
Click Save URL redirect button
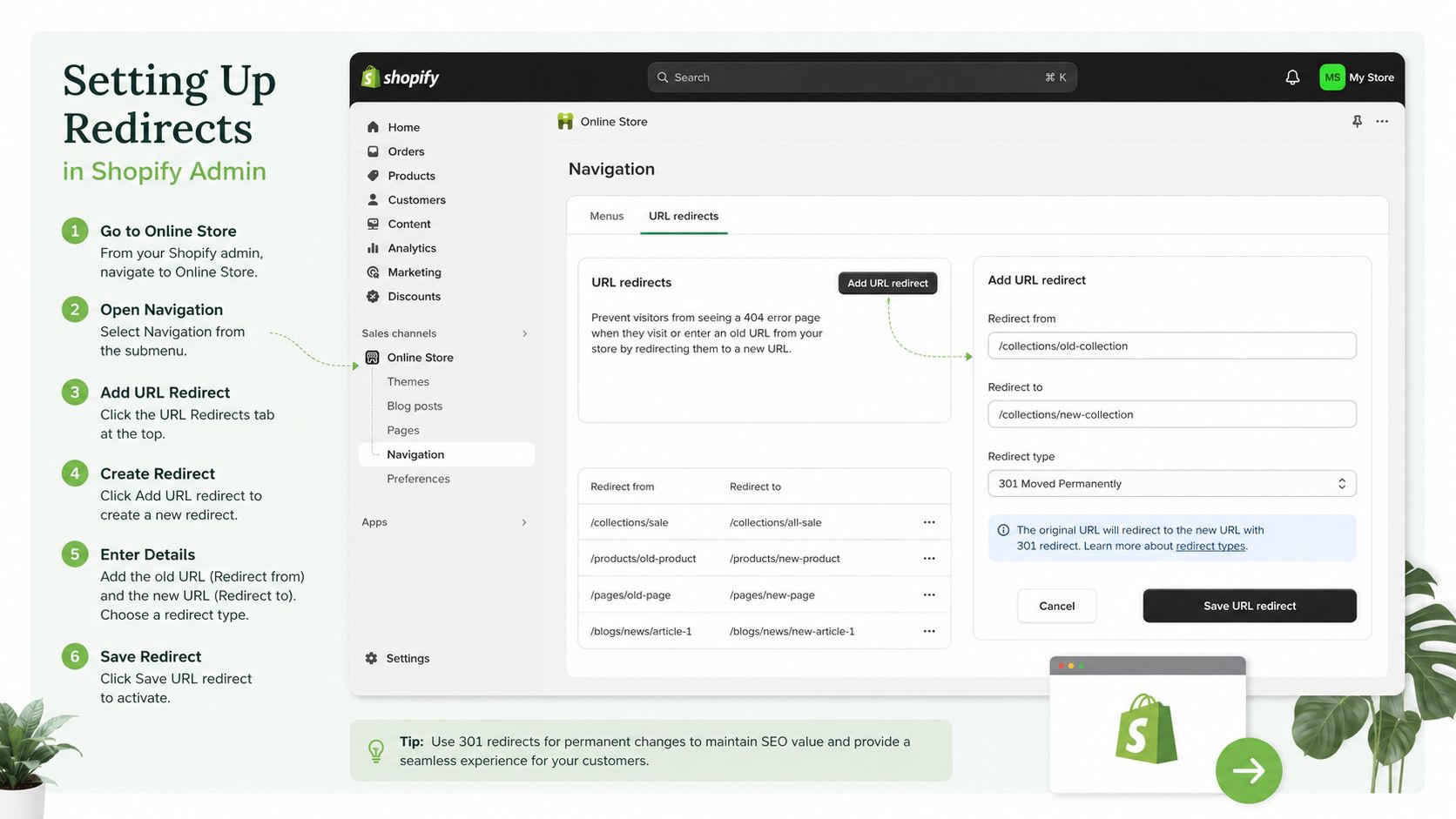coord(1250,606)
